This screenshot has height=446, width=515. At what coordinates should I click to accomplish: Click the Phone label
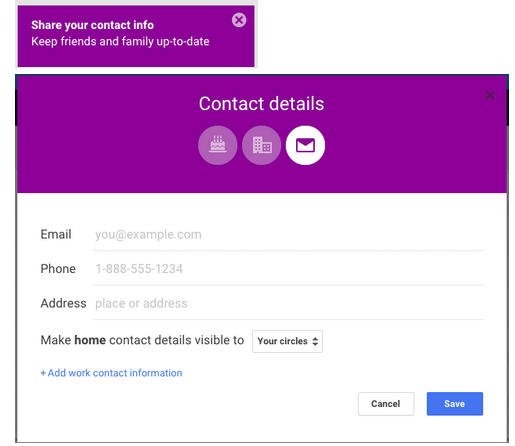point(58,269)
